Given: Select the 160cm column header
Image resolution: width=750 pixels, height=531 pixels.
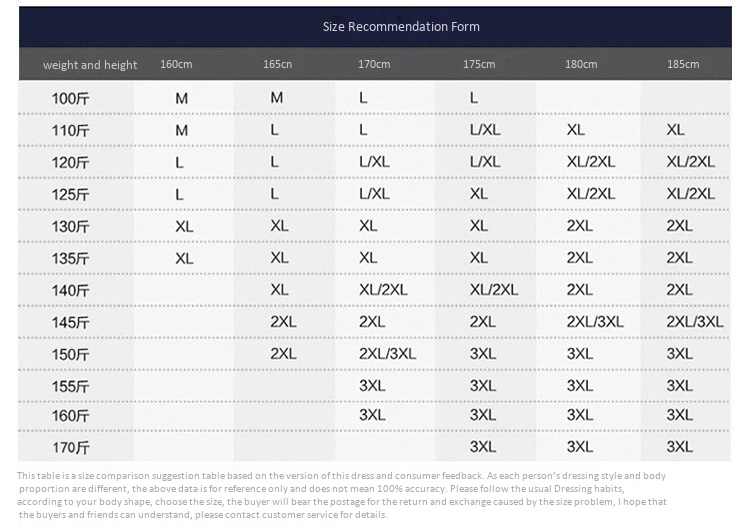Looking at the screenshot, I should (x=176, y=64).
